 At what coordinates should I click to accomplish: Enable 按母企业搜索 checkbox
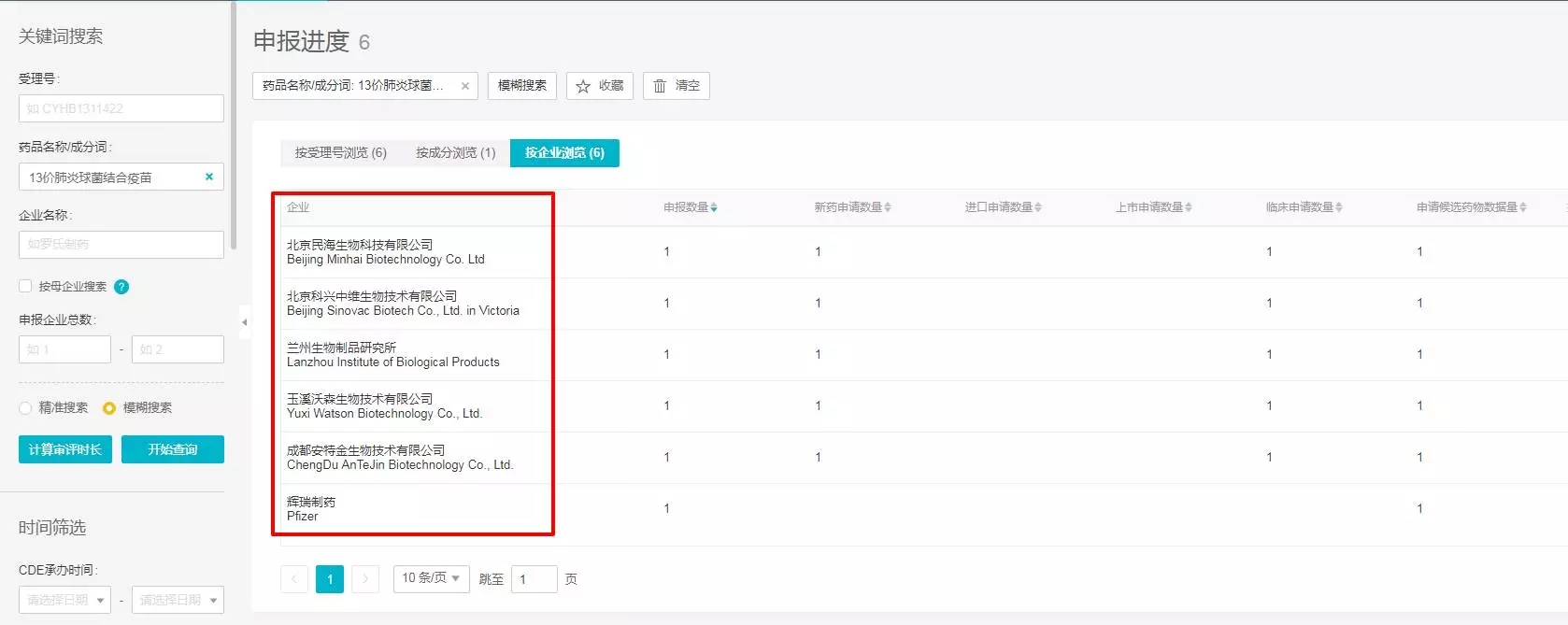pyautogui.click(x=26, y=286)
